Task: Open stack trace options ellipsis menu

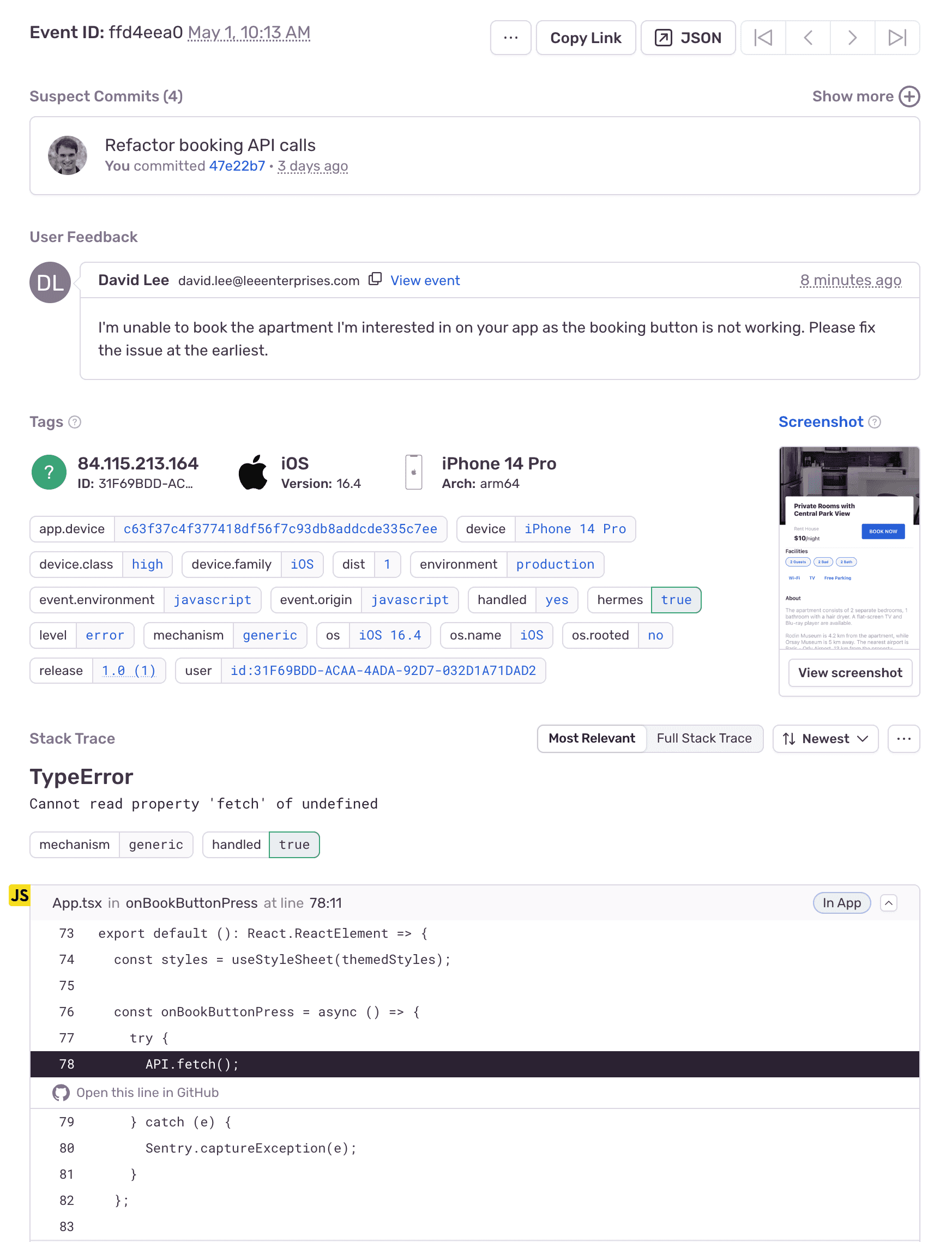Action: pyautogui.click(x=904, y=739)
